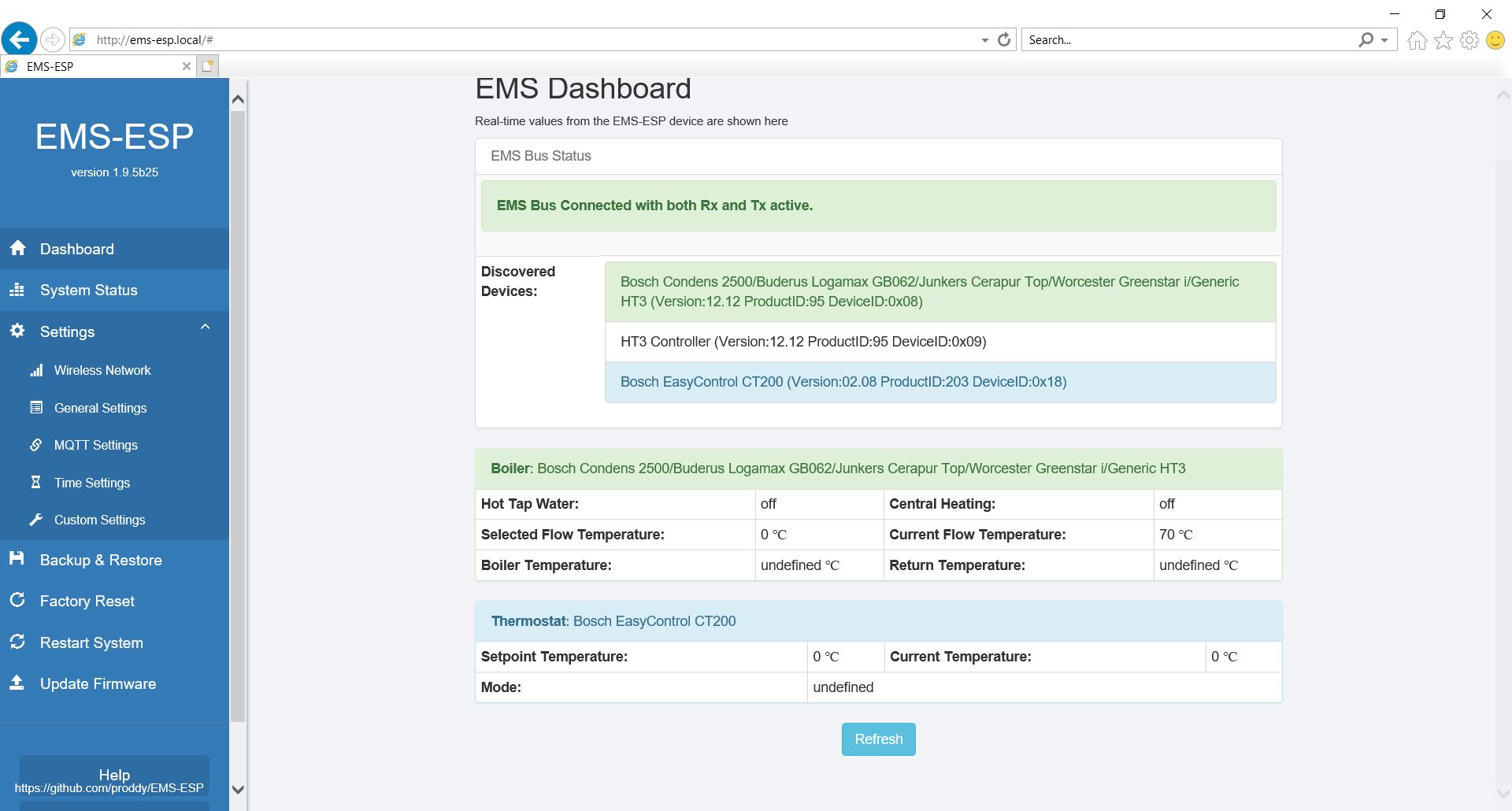Click the Factory Reset circular arrow icon

[x=17, y=600]
